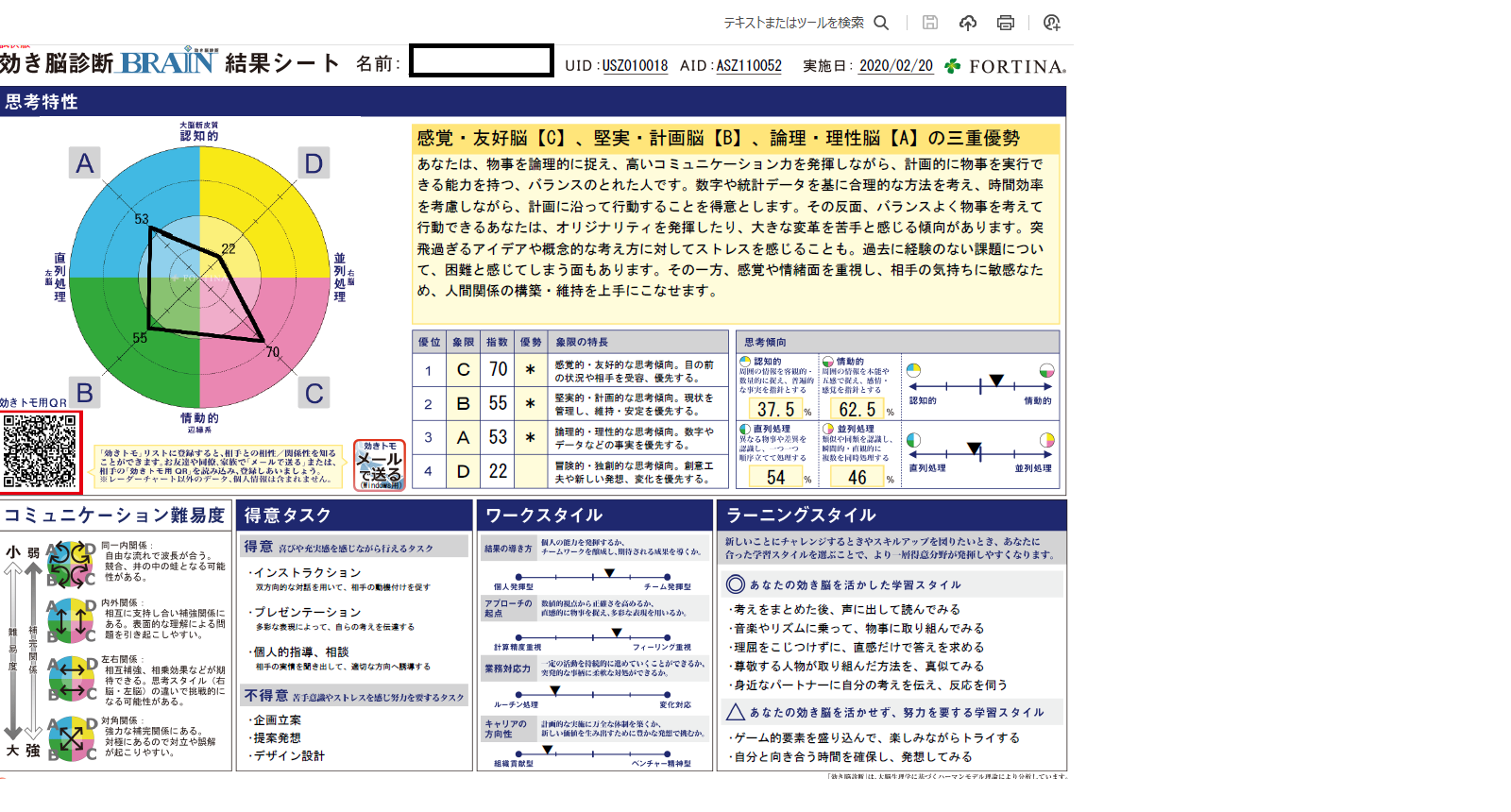This screenshot has height=812, width=1511.
Task: Click the 同一内関係 circular relationship icon
Action: pyautogui.click(x=72, y=564)
